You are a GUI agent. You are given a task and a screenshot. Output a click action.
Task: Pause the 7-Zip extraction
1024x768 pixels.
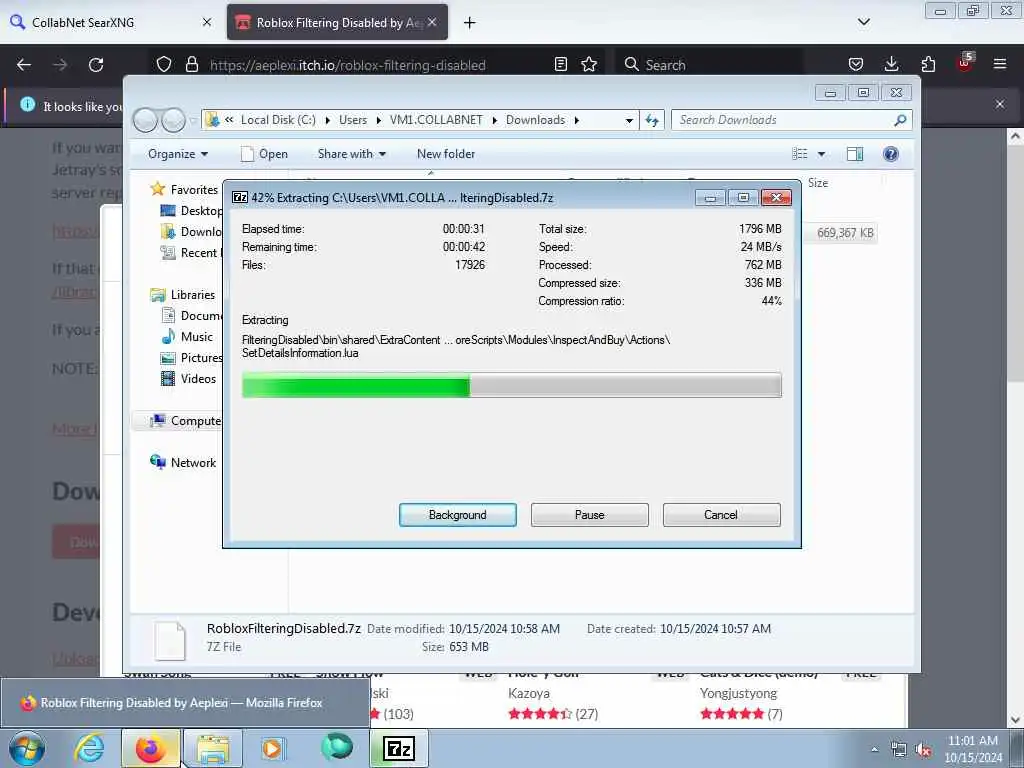589,515
